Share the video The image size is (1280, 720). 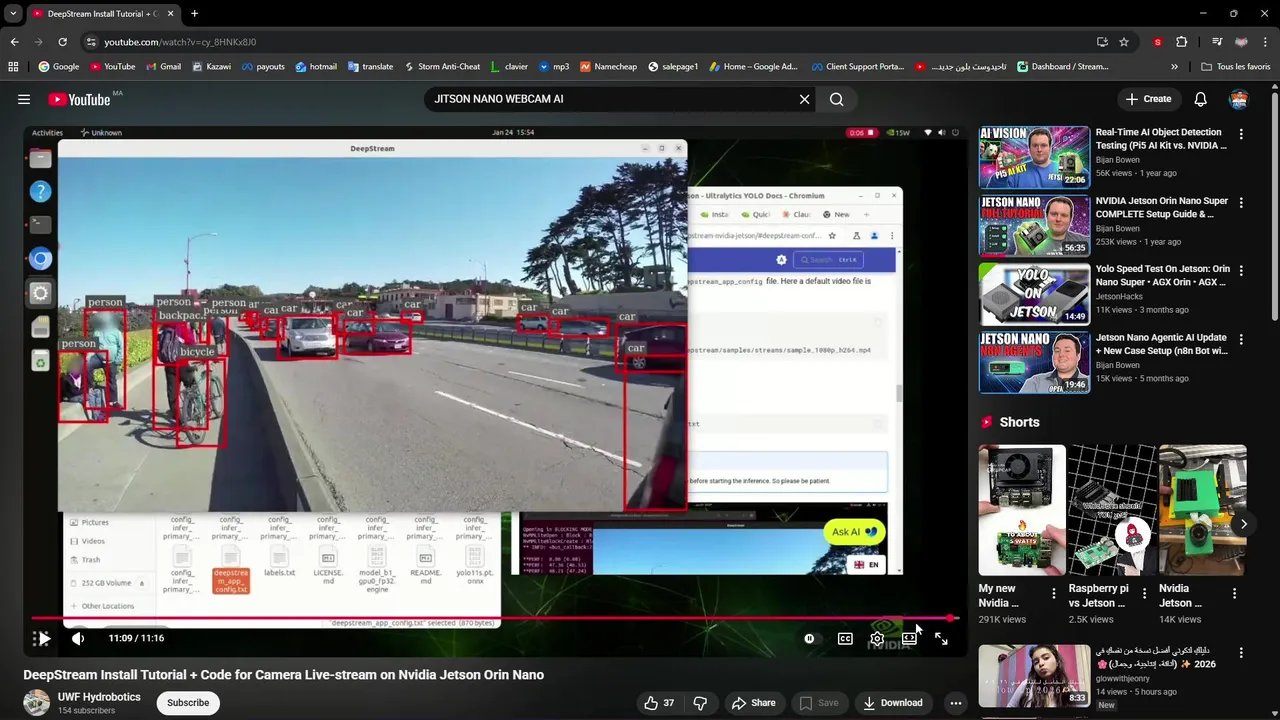(x=754, y=703)
